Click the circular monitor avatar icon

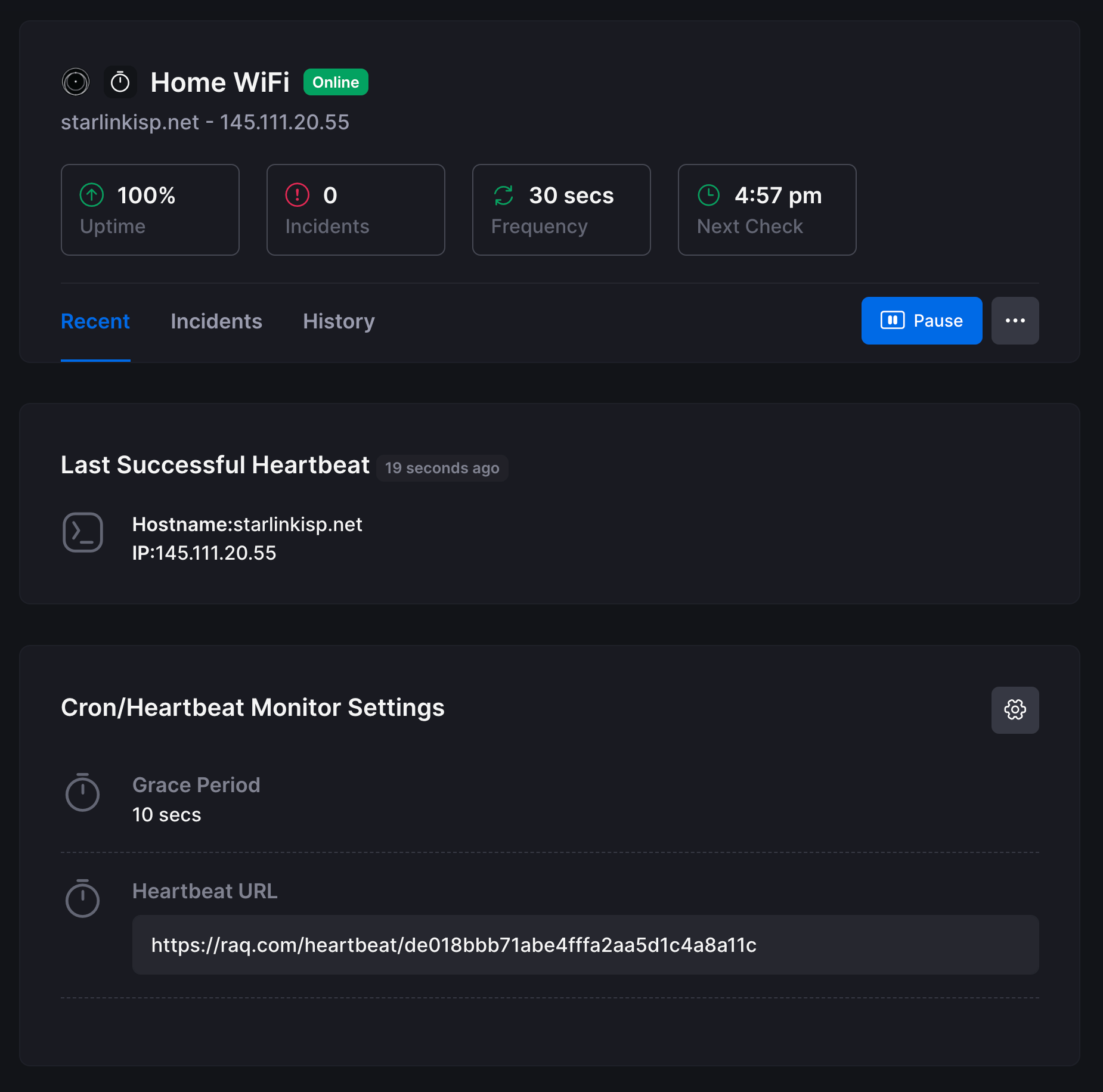76,82
